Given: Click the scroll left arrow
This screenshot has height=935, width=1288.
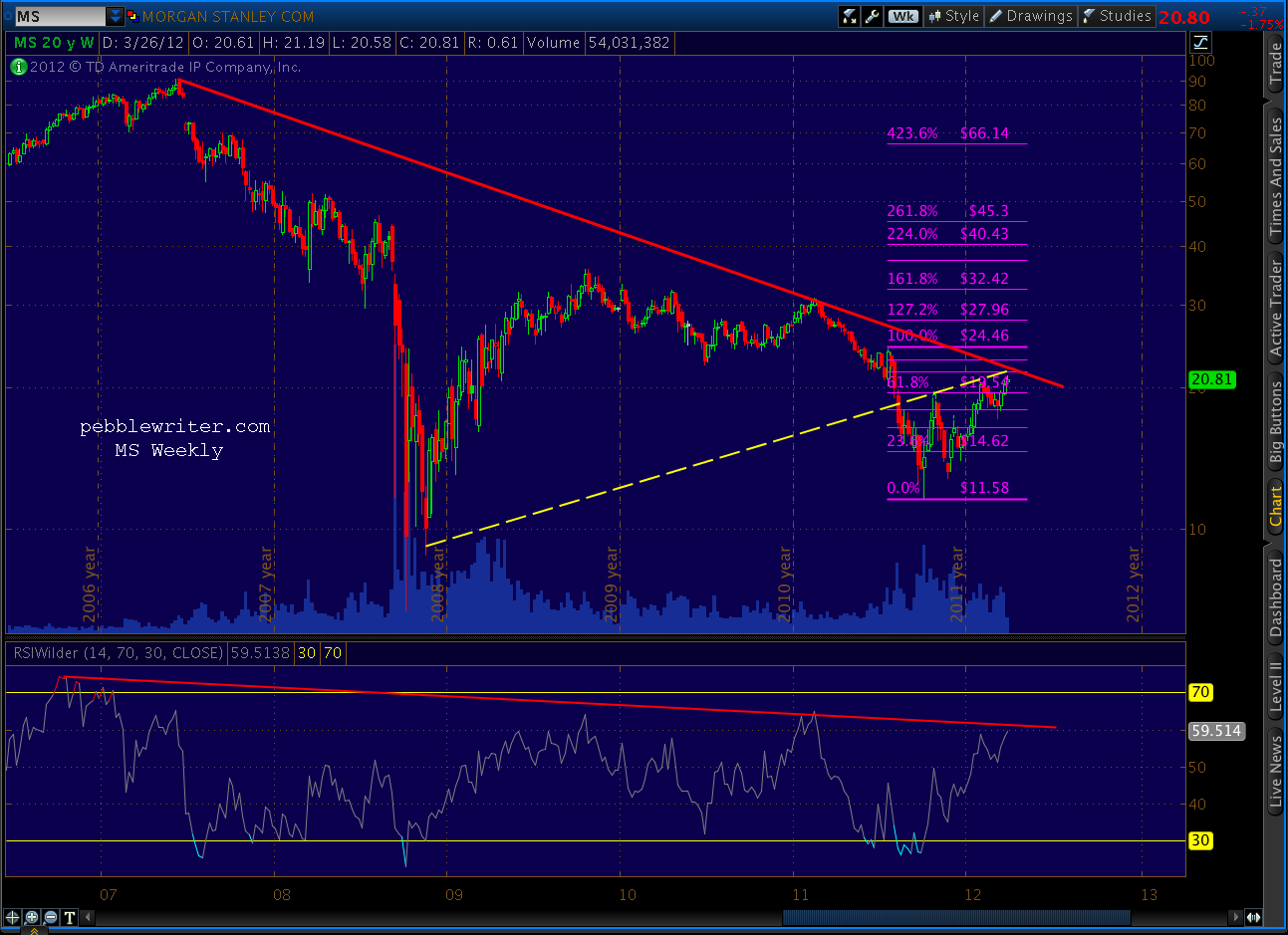Looking at the screenshot, I should (x=89, y=917).
